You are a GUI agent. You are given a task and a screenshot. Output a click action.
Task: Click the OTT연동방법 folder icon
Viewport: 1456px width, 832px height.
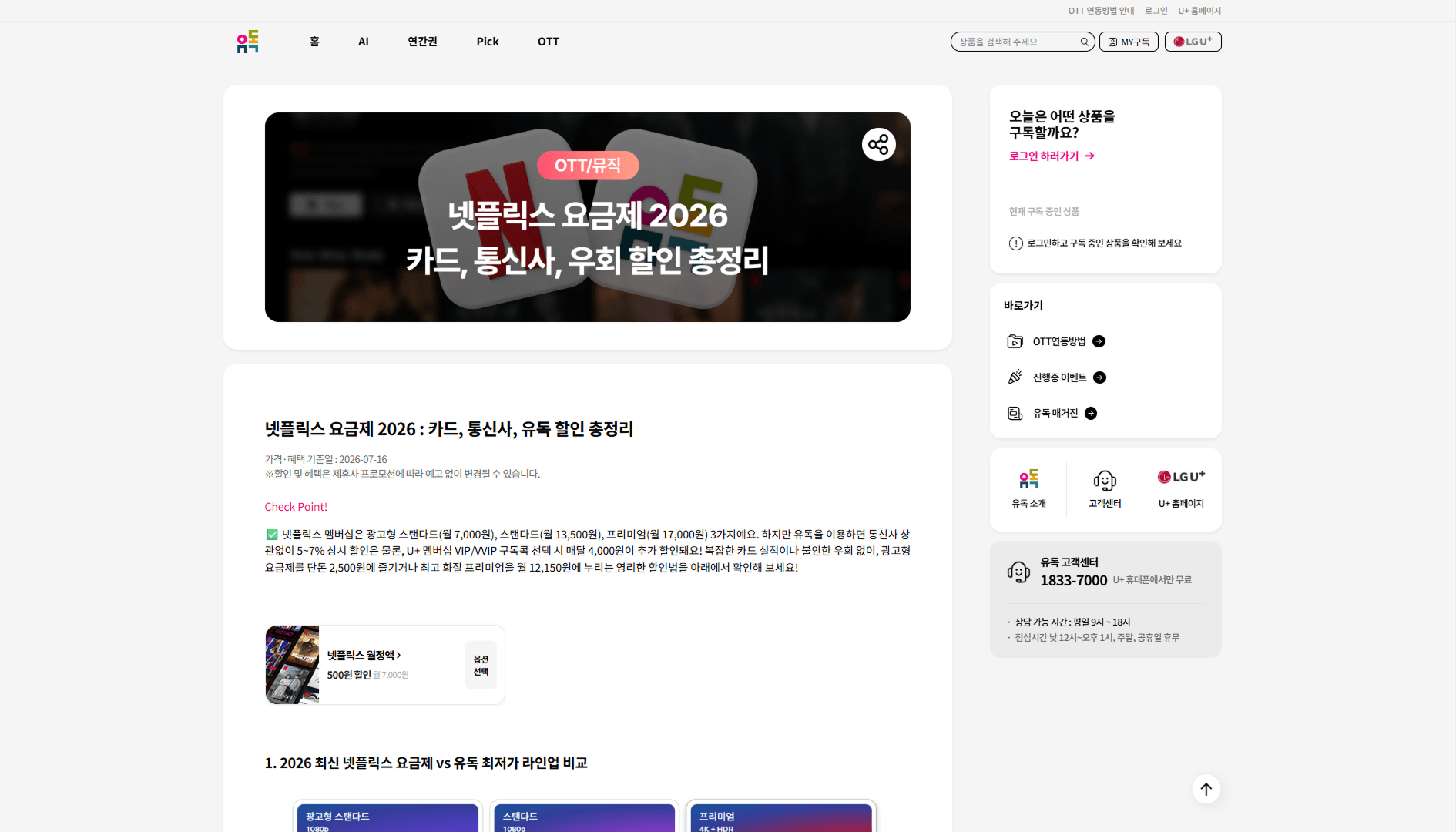1015,341
